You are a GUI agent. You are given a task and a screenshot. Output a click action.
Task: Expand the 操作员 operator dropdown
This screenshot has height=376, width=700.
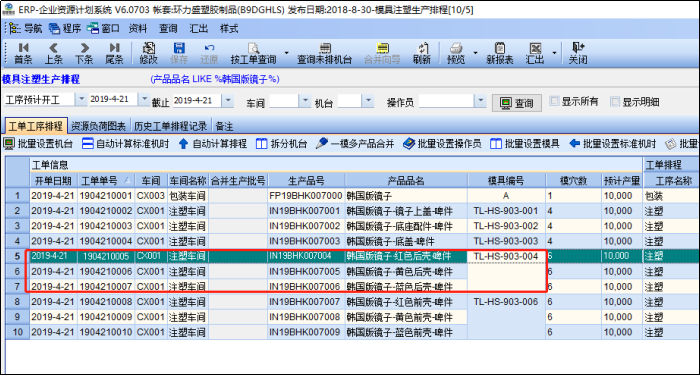click(x=480, y=101)
